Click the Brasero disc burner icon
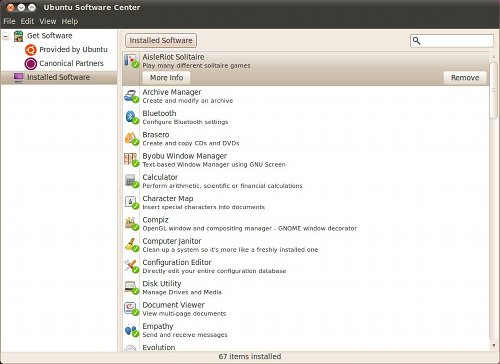 (x=131, y=139)
